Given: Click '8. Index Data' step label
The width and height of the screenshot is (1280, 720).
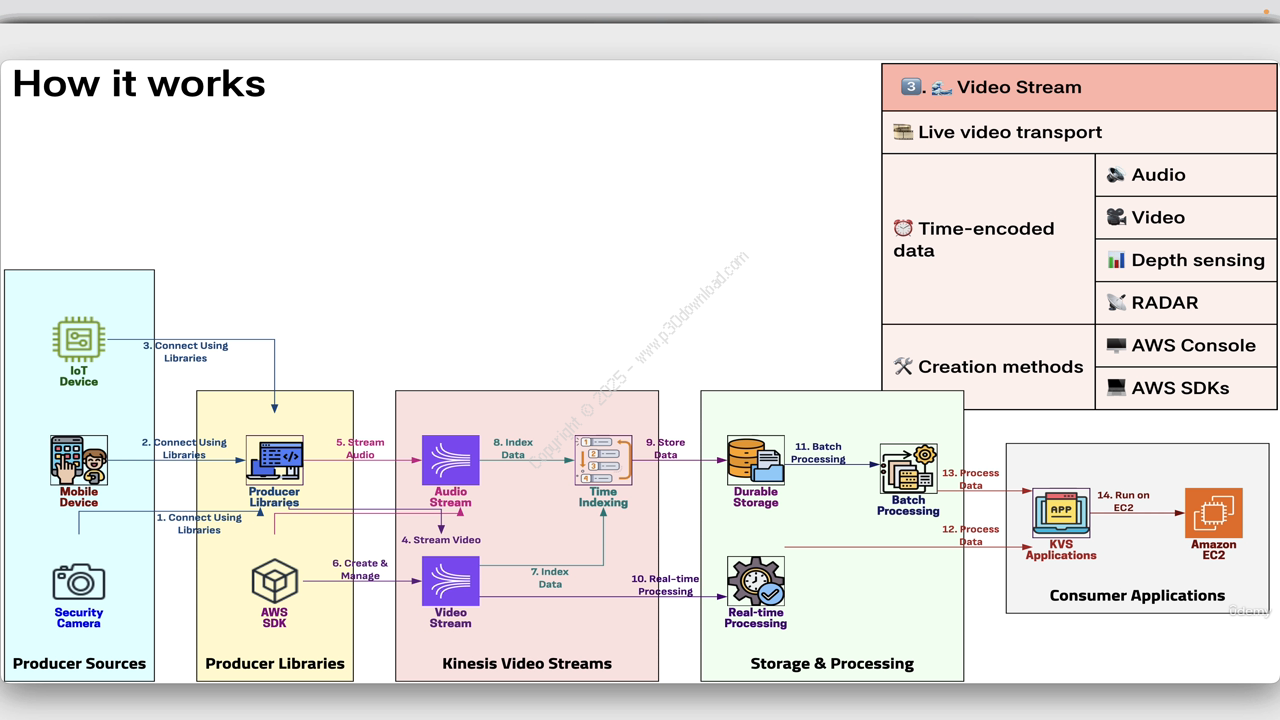Looking at the screenshot, I should click(513, 448).
